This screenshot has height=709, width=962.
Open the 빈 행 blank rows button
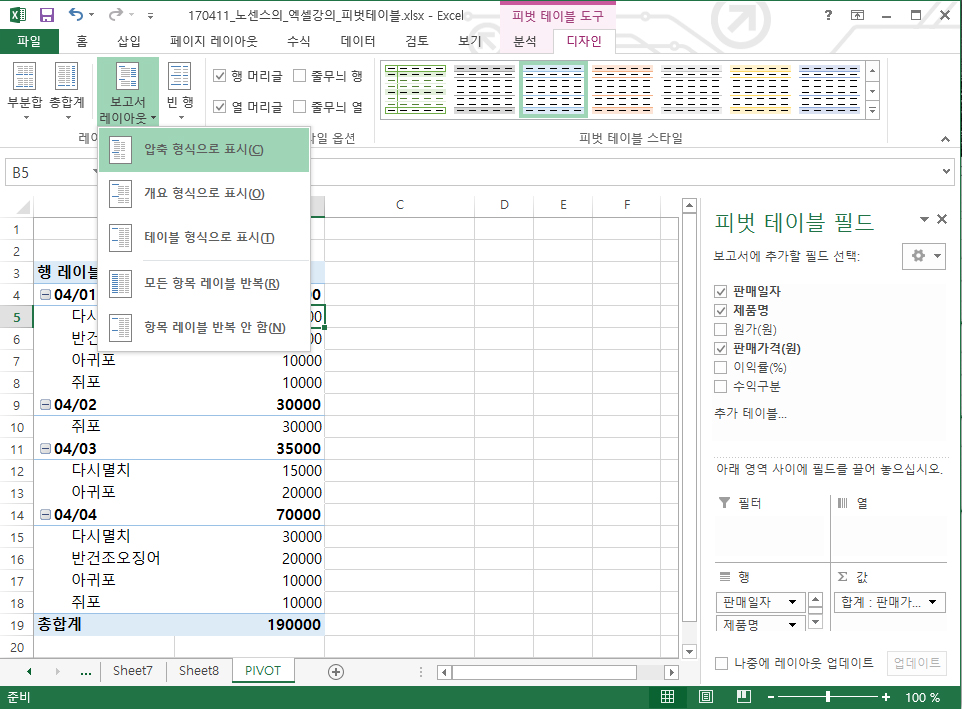(180, 91)
